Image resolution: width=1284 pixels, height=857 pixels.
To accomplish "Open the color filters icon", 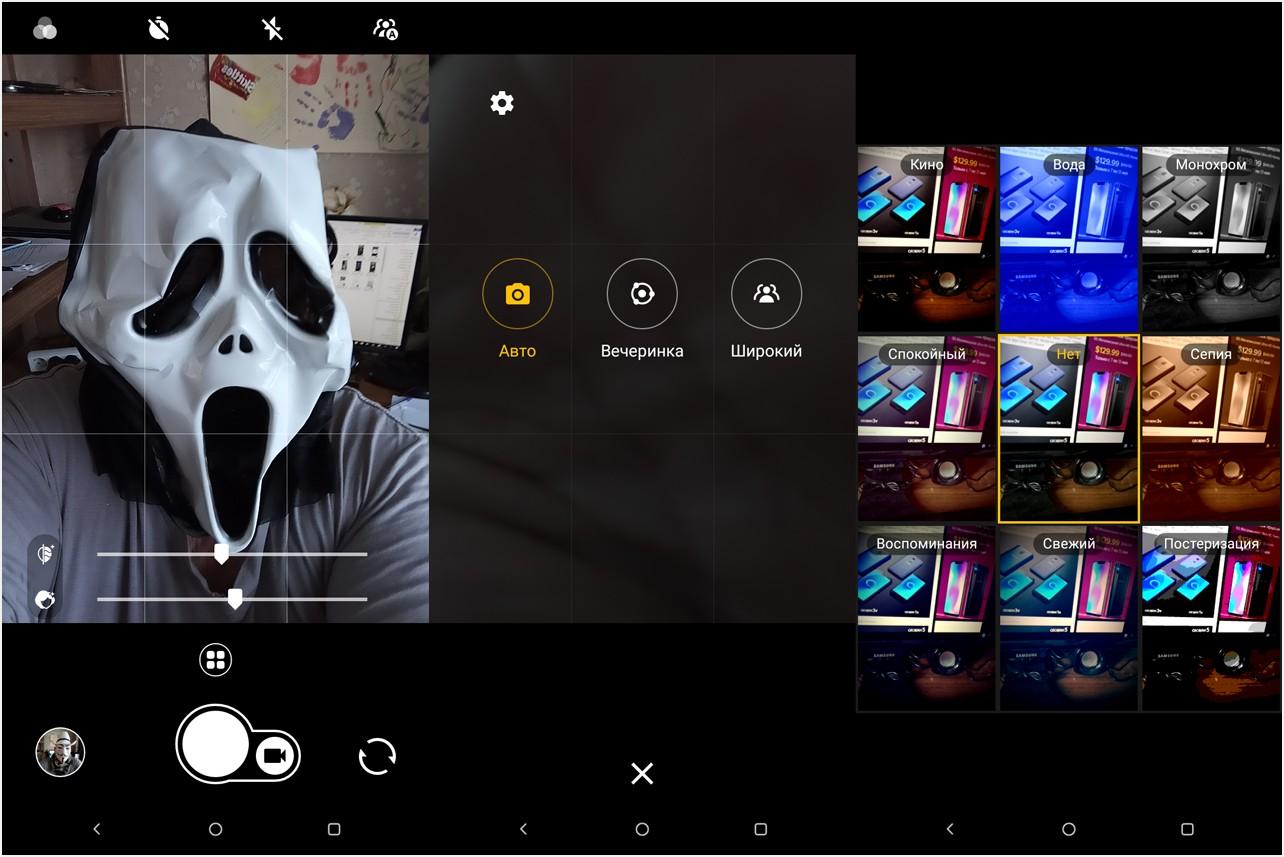I will [45, 29].
